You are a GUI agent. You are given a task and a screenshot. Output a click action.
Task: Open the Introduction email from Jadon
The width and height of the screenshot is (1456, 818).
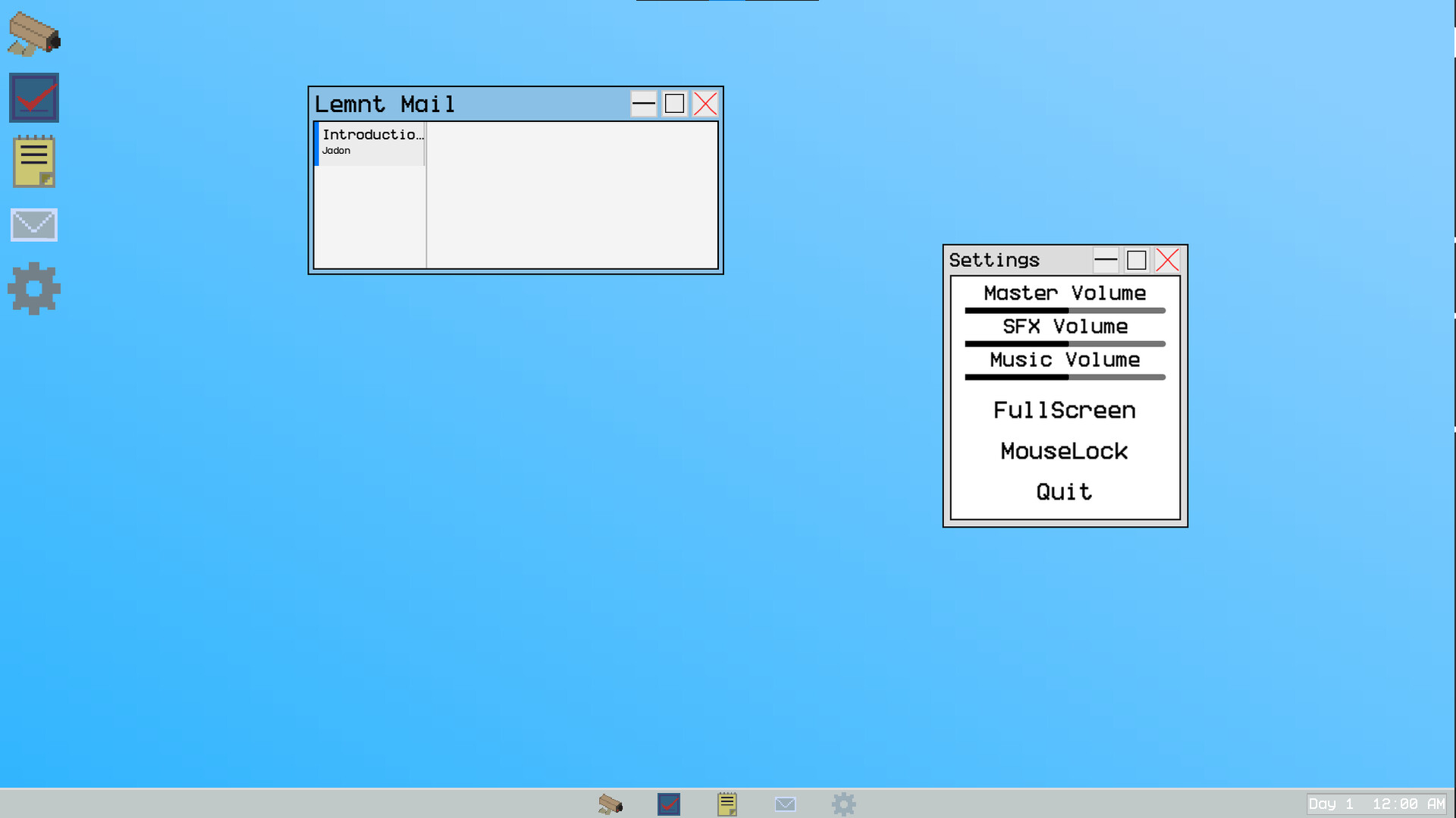coord(371,142)
